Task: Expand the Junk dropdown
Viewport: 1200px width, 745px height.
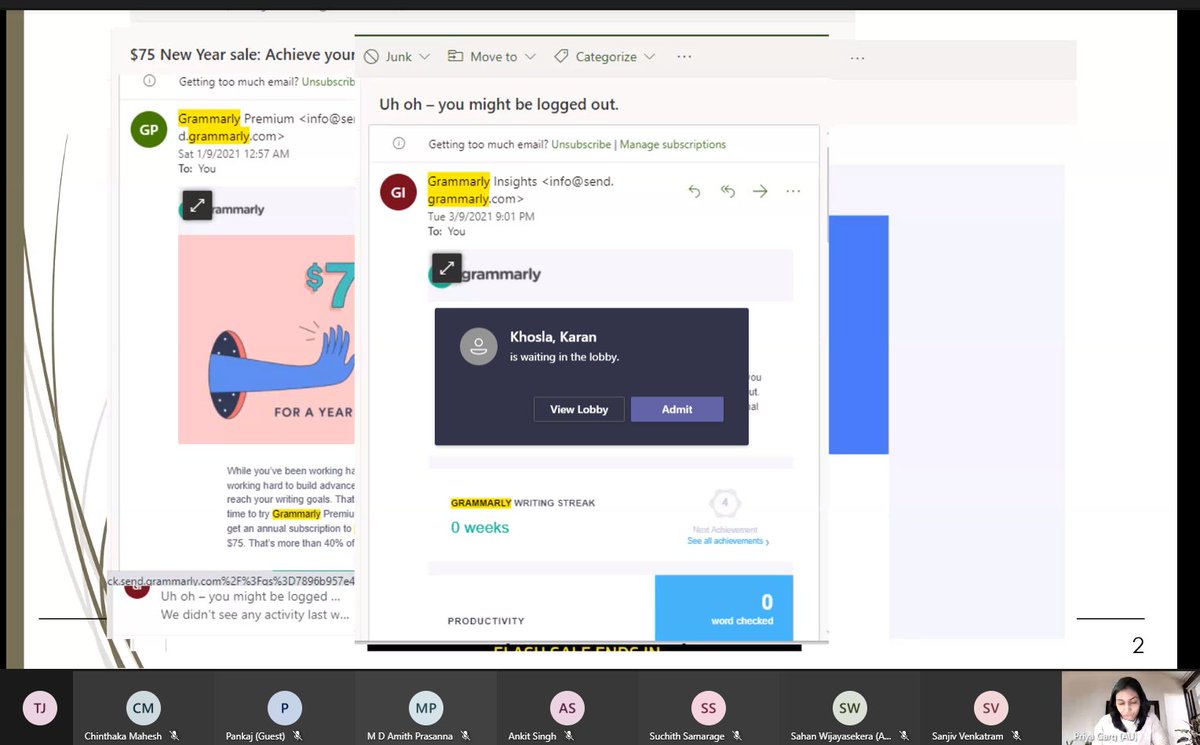Action: pyautogui.click(x=426, y=57)
